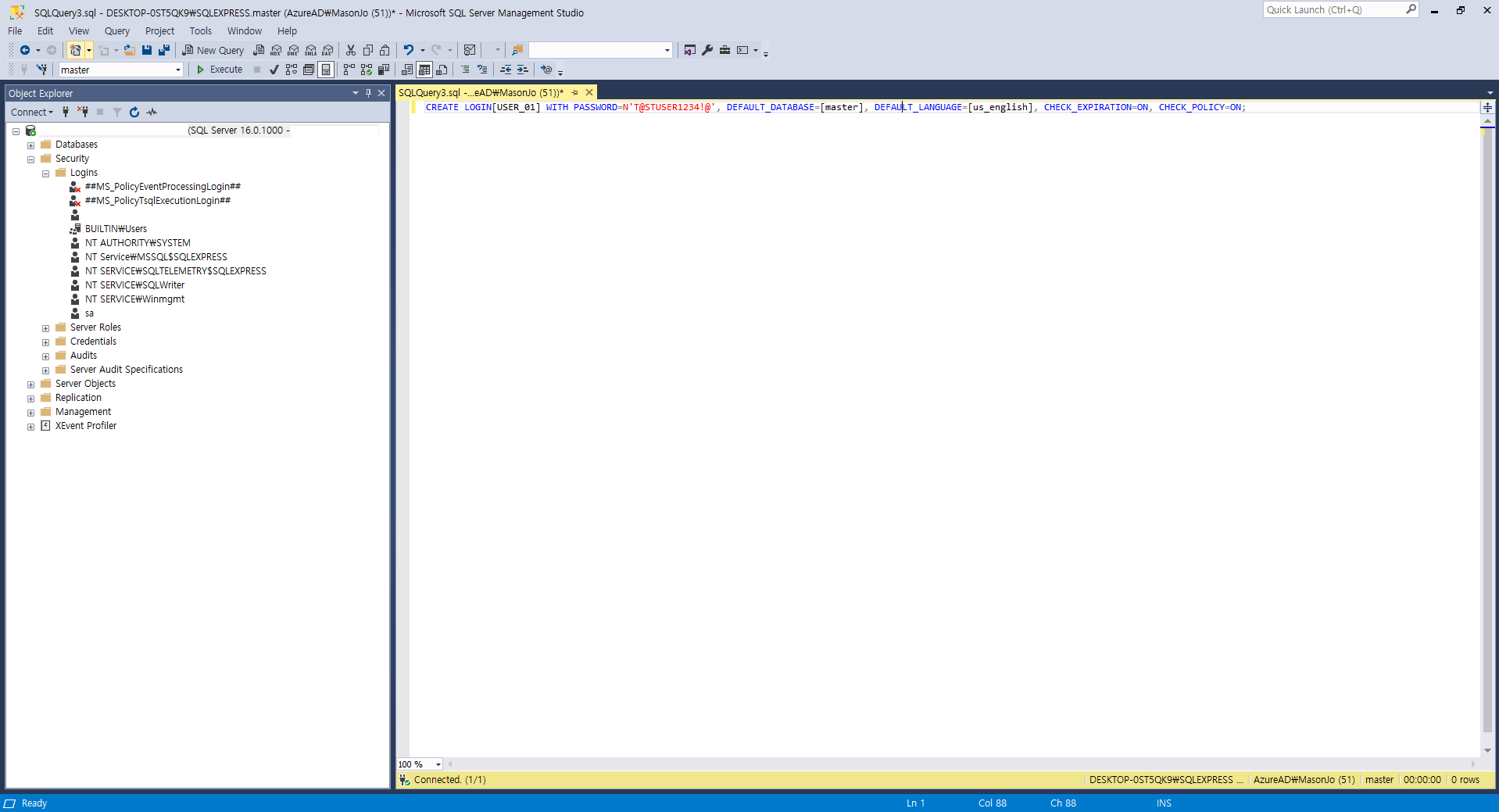Viewport: 1499px width, 812px height.
Task: Disconnect the server in Object Explorer
Action: [83, 113]
